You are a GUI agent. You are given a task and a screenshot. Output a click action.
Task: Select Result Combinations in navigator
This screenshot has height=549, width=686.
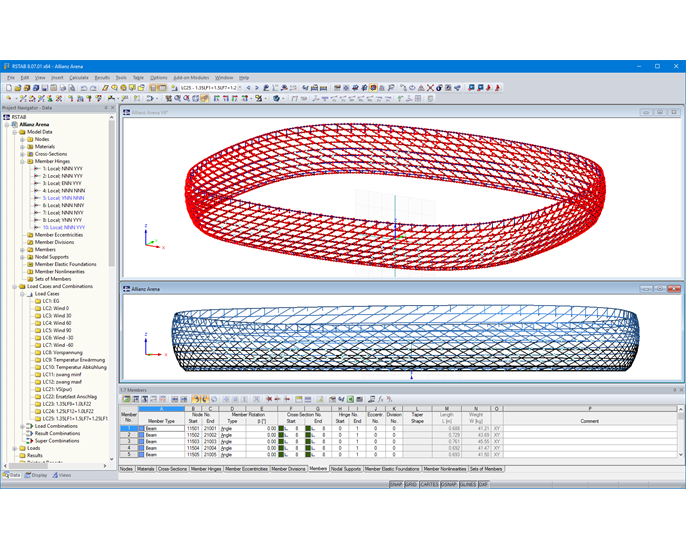click(x=57, y=434)
